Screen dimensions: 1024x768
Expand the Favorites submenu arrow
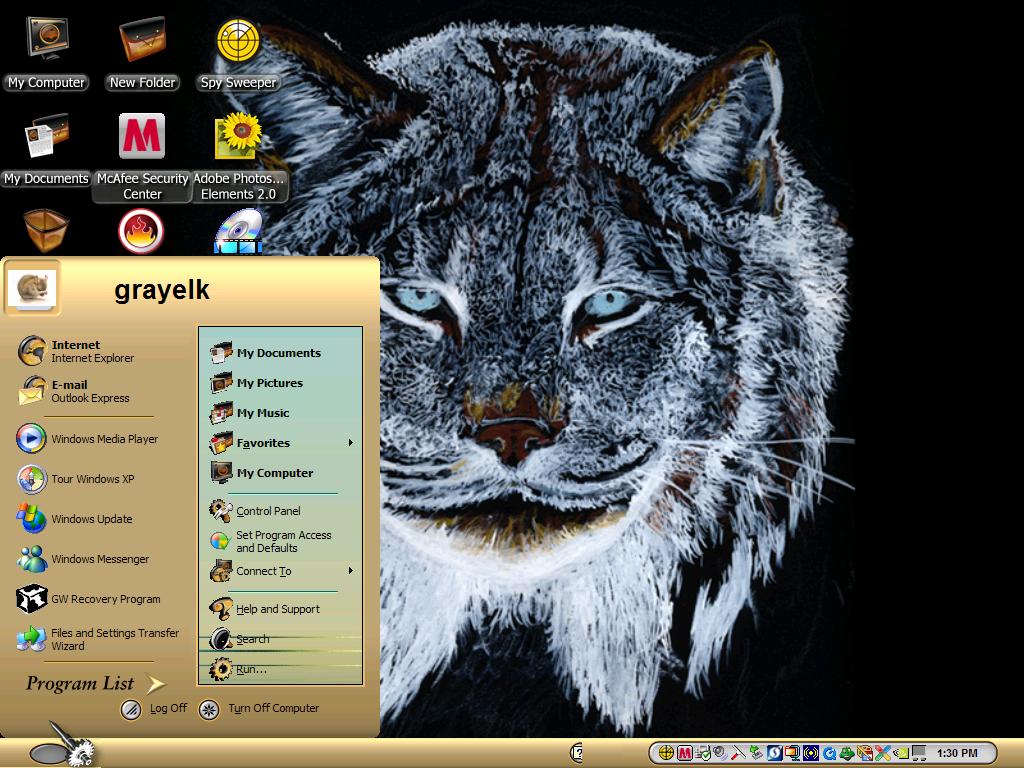tap(351, 443)
